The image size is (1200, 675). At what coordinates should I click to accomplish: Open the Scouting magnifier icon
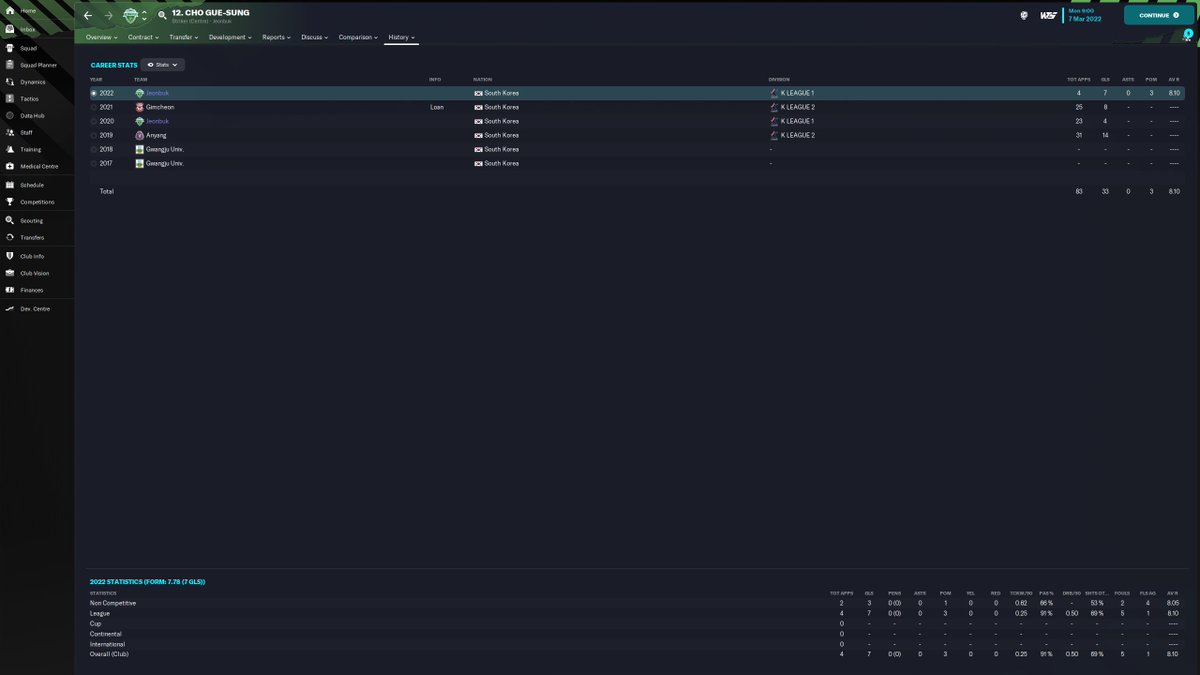[10, 220]
